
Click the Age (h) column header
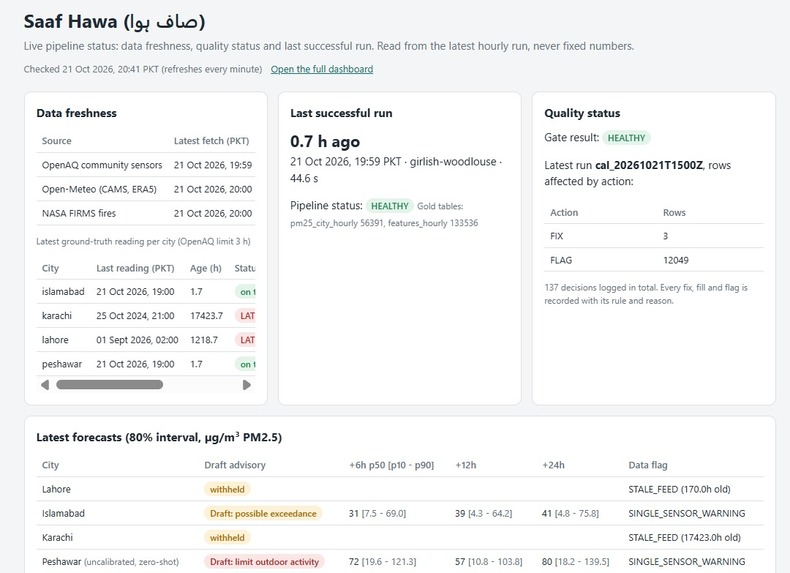click(x=206, y=269)
